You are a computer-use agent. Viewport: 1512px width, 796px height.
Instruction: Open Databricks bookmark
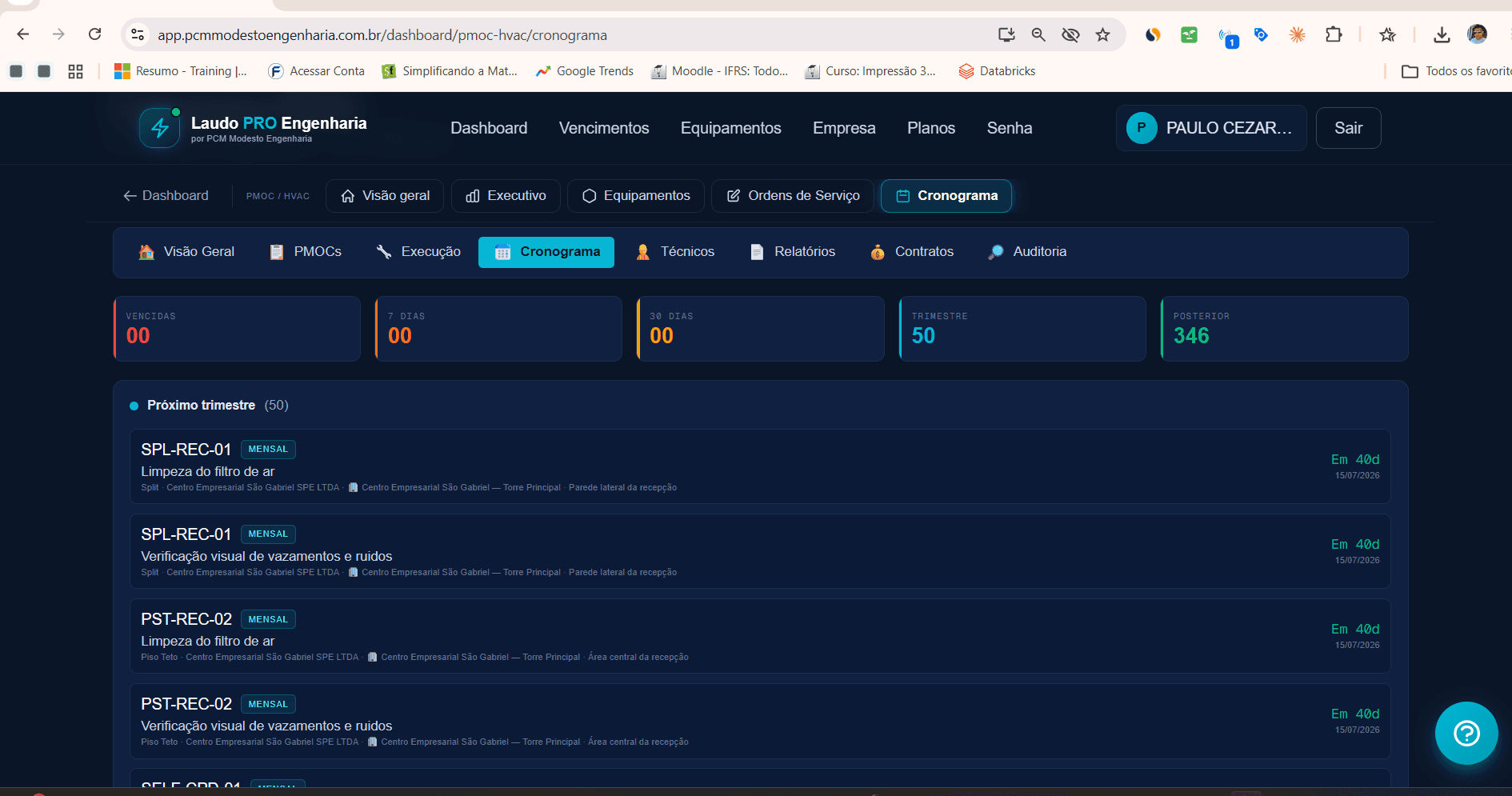point(997,71)
